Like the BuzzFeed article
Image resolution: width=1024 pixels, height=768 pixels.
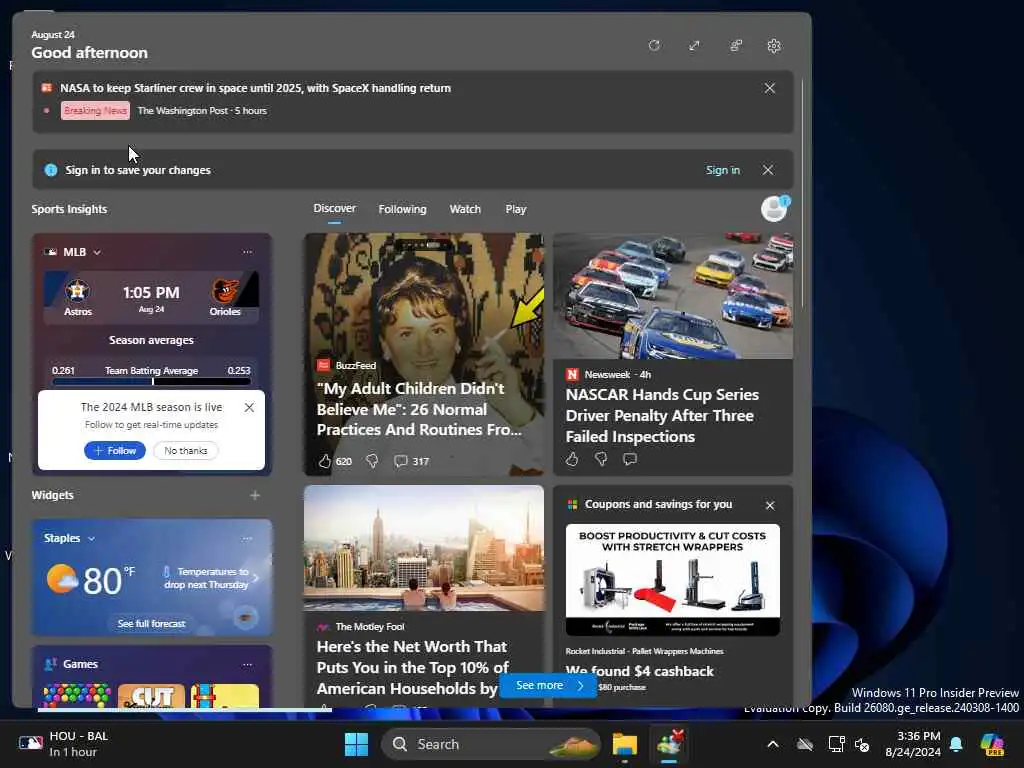pyautogui.click(x=325, y=461)
